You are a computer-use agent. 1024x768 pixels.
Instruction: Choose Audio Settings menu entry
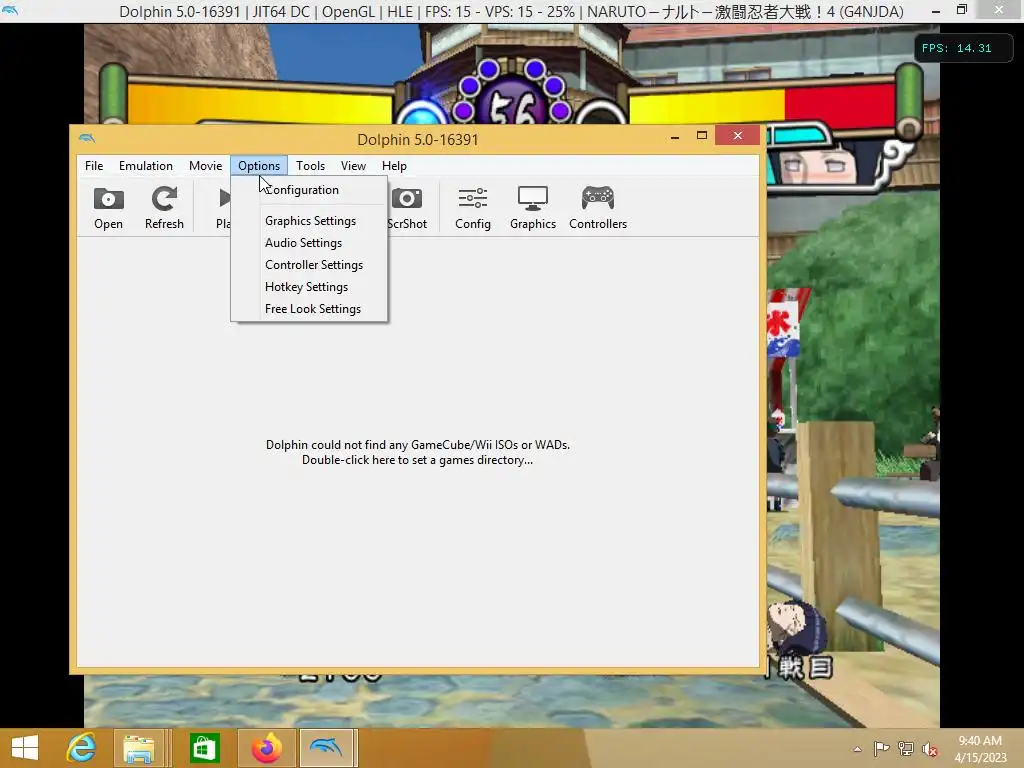tap(310, 243)
